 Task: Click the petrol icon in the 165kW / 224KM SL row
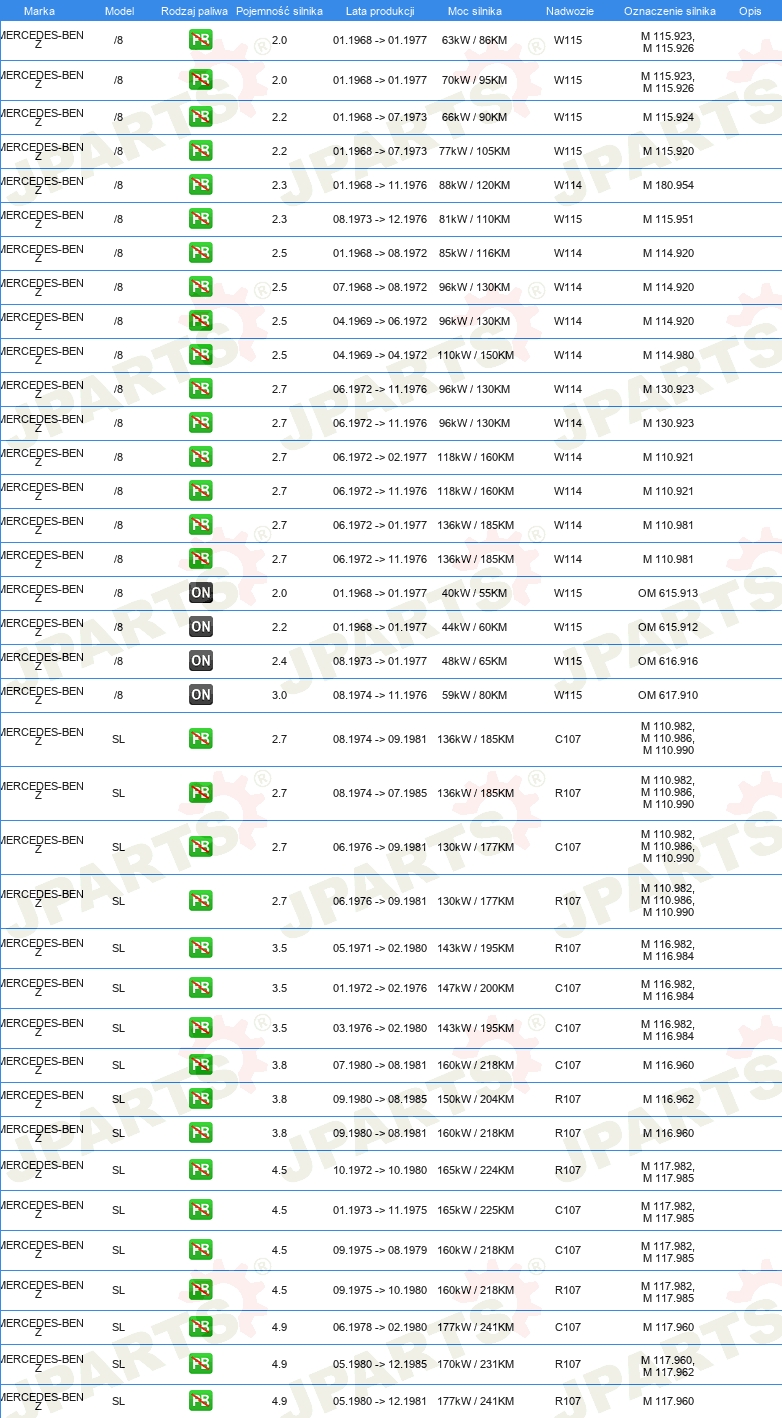201,1171
